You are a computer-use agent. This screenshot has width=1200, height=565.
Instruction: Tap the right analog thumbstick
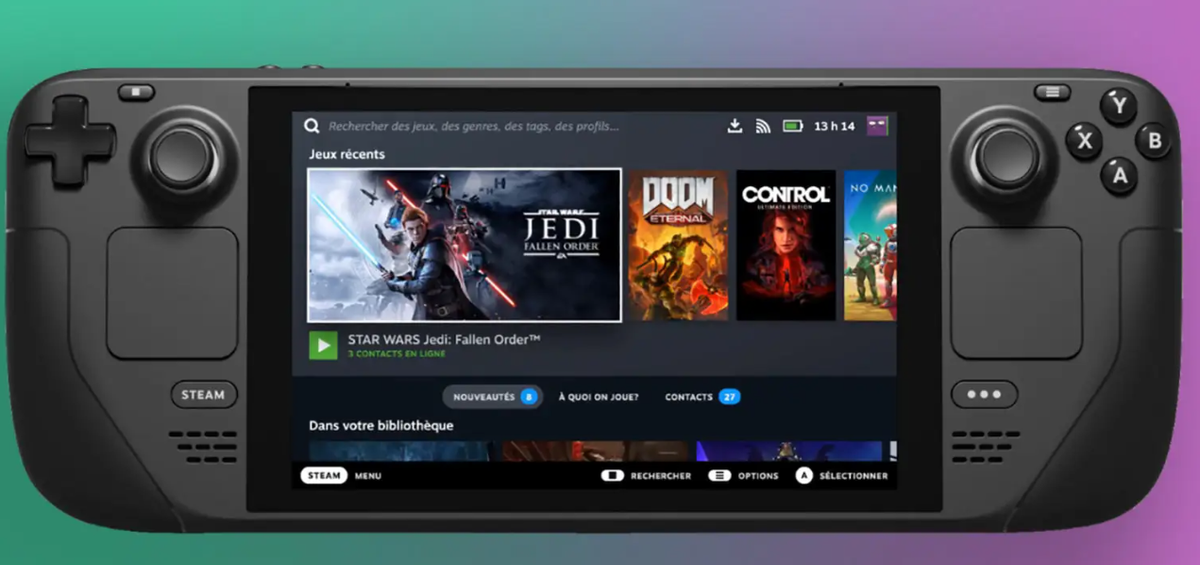(1007, 157)
